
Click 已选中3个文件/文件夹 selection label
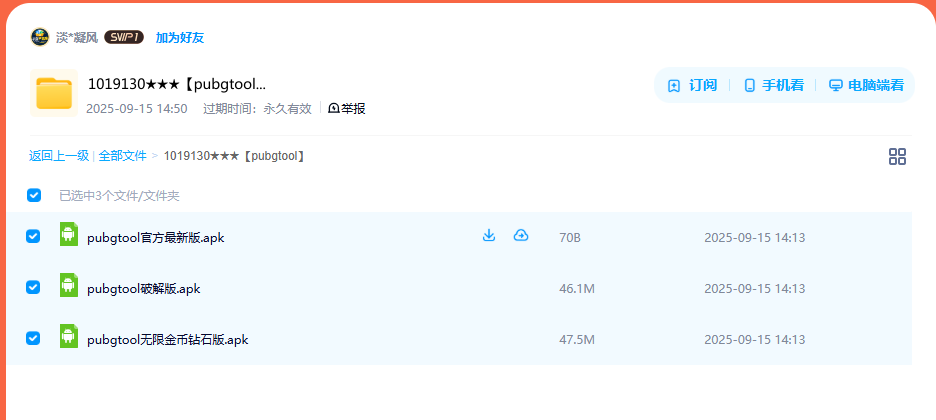119,196
